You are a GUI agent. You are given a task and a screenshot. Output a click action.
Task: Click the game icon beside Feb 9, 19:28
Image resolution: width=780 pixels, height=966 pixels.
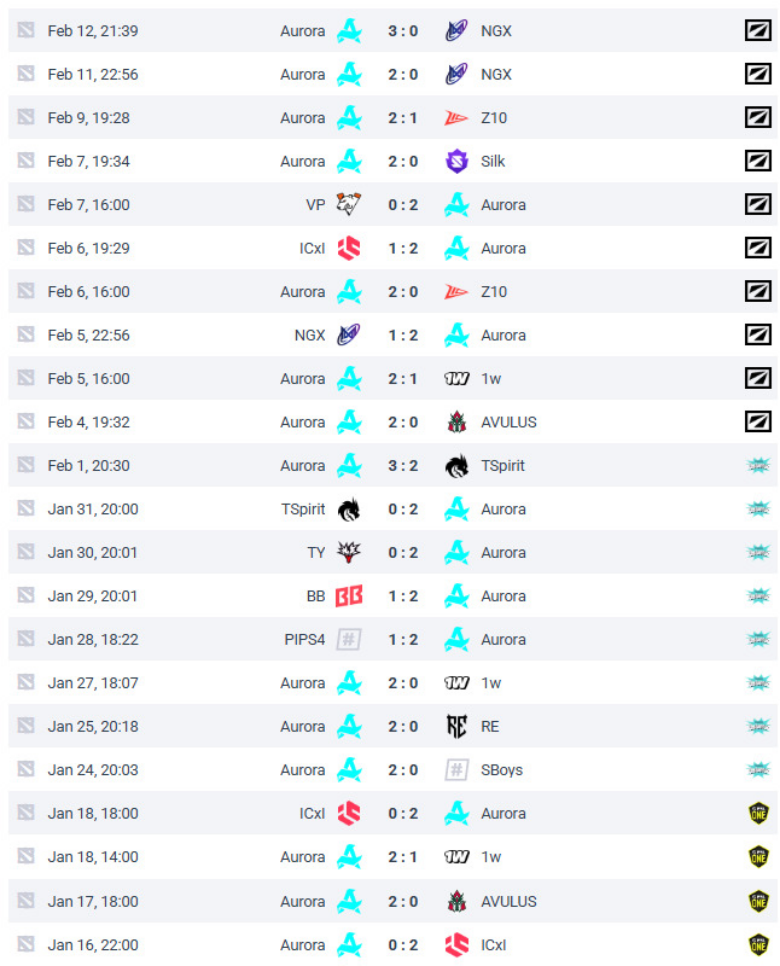(x=26, y=118)
